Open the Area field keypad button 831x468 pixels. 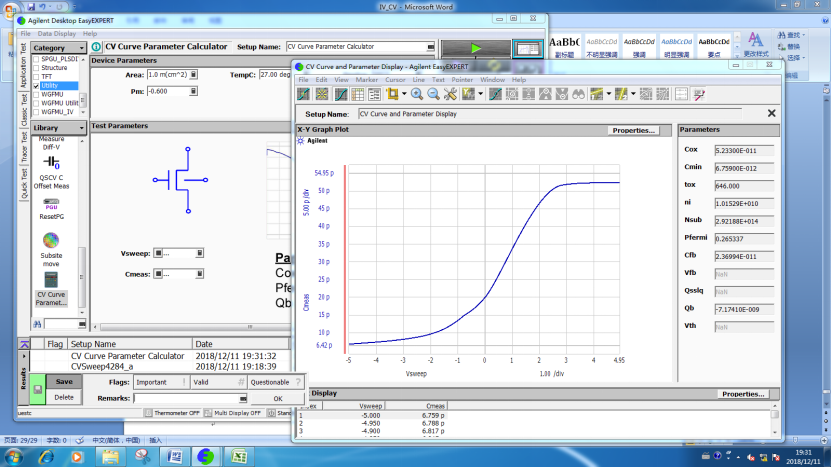[x=193, y=75]
